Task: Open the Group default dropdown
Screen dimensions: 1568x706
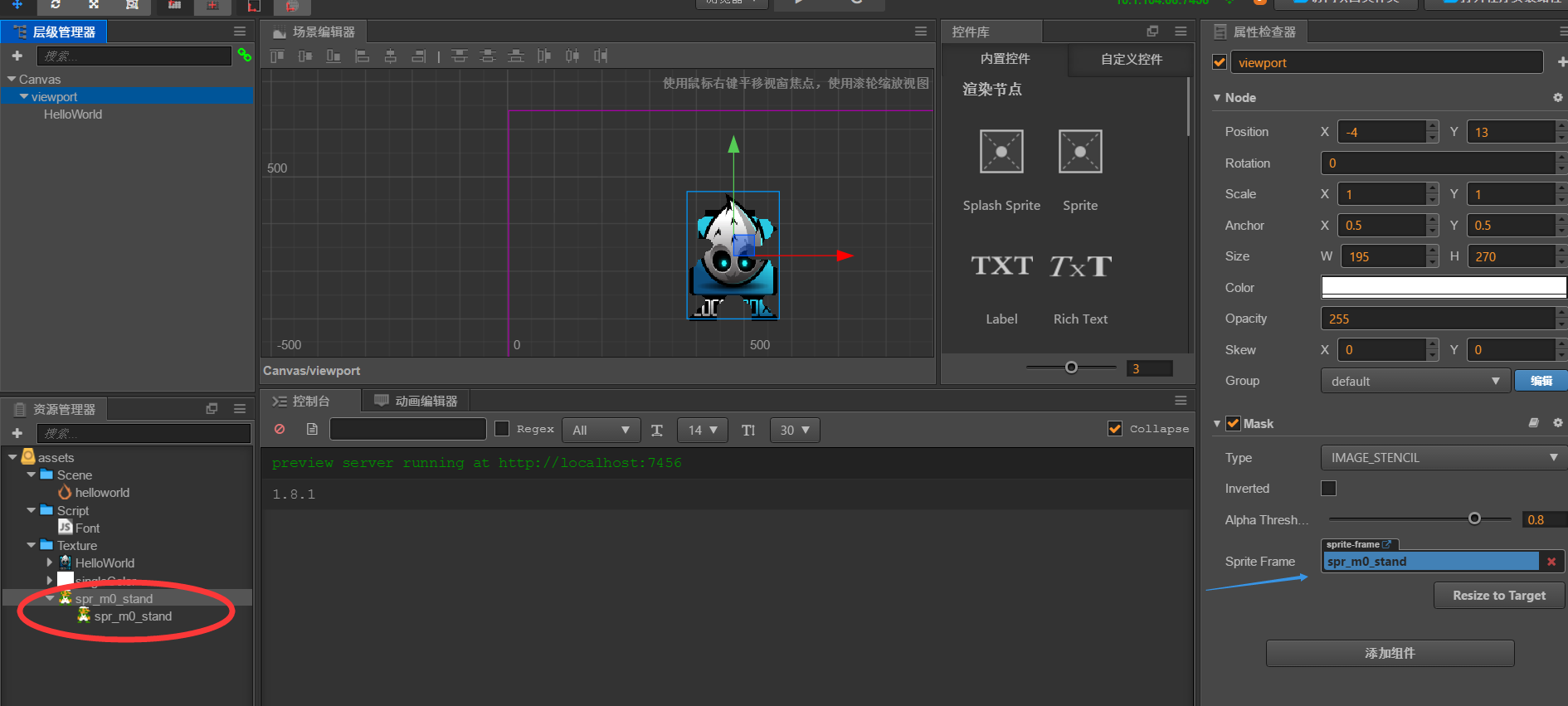Action: [1414, 381]
